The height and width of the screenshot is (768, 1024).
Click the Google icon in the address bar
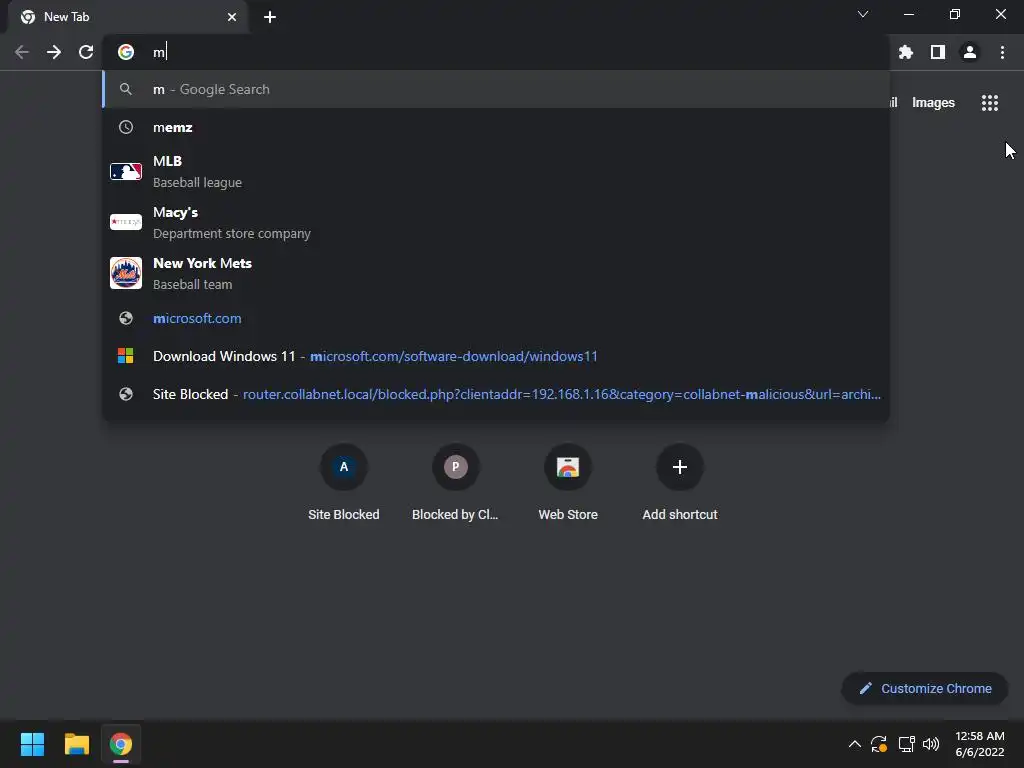tap(126, 52)
